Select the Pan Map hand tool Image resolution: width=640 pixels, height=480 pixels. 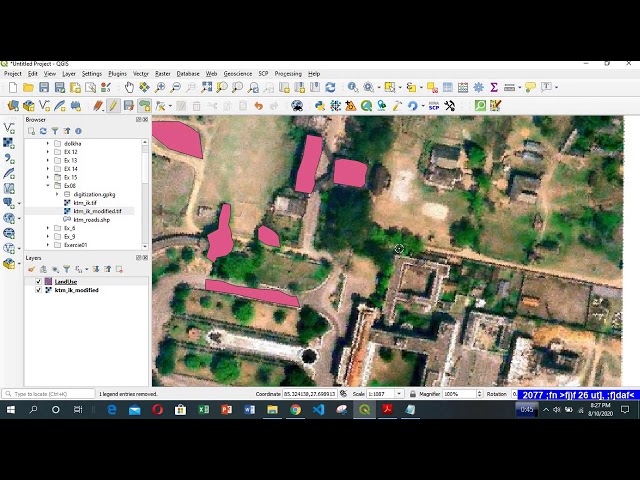click(129, 87)
